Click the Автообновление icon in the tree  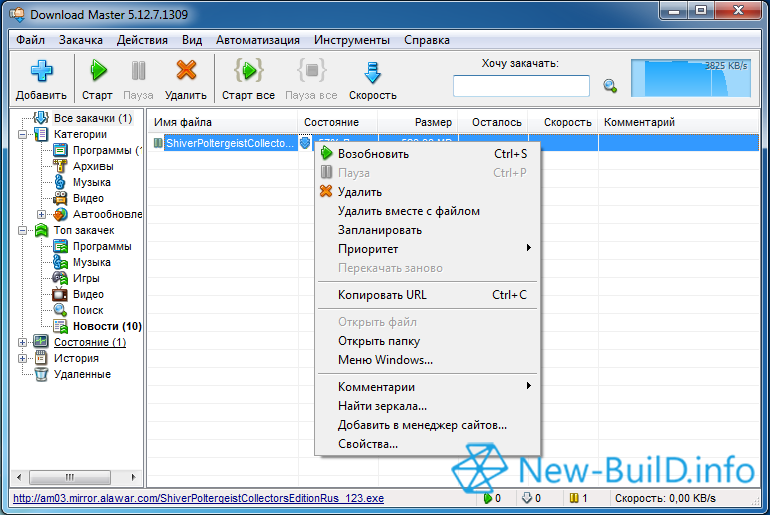60,214
